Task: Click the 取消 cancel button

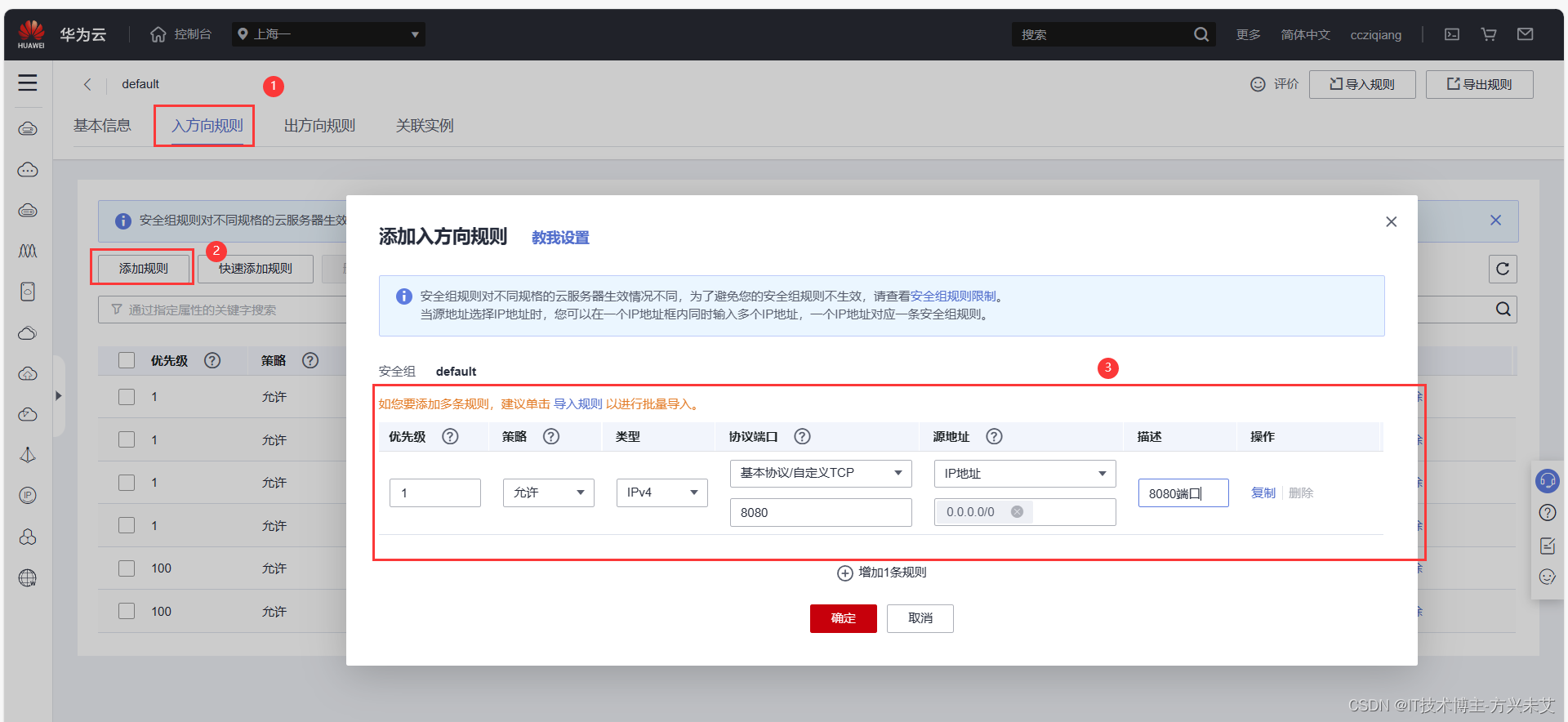Action: (920, 618)
